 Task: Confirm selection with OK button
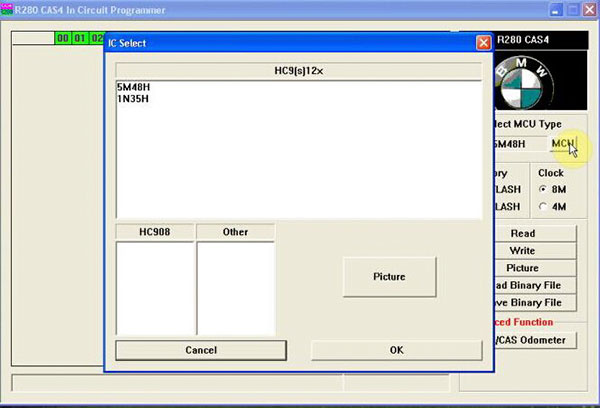coord(396,350)
